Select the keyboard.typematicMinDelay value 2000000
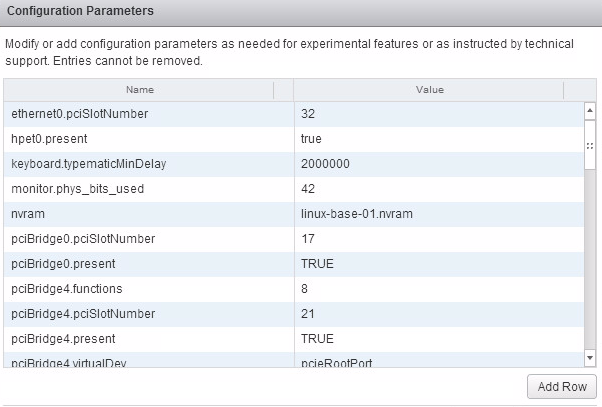Viewport: 602px width, 407px height. coord(325,164)
